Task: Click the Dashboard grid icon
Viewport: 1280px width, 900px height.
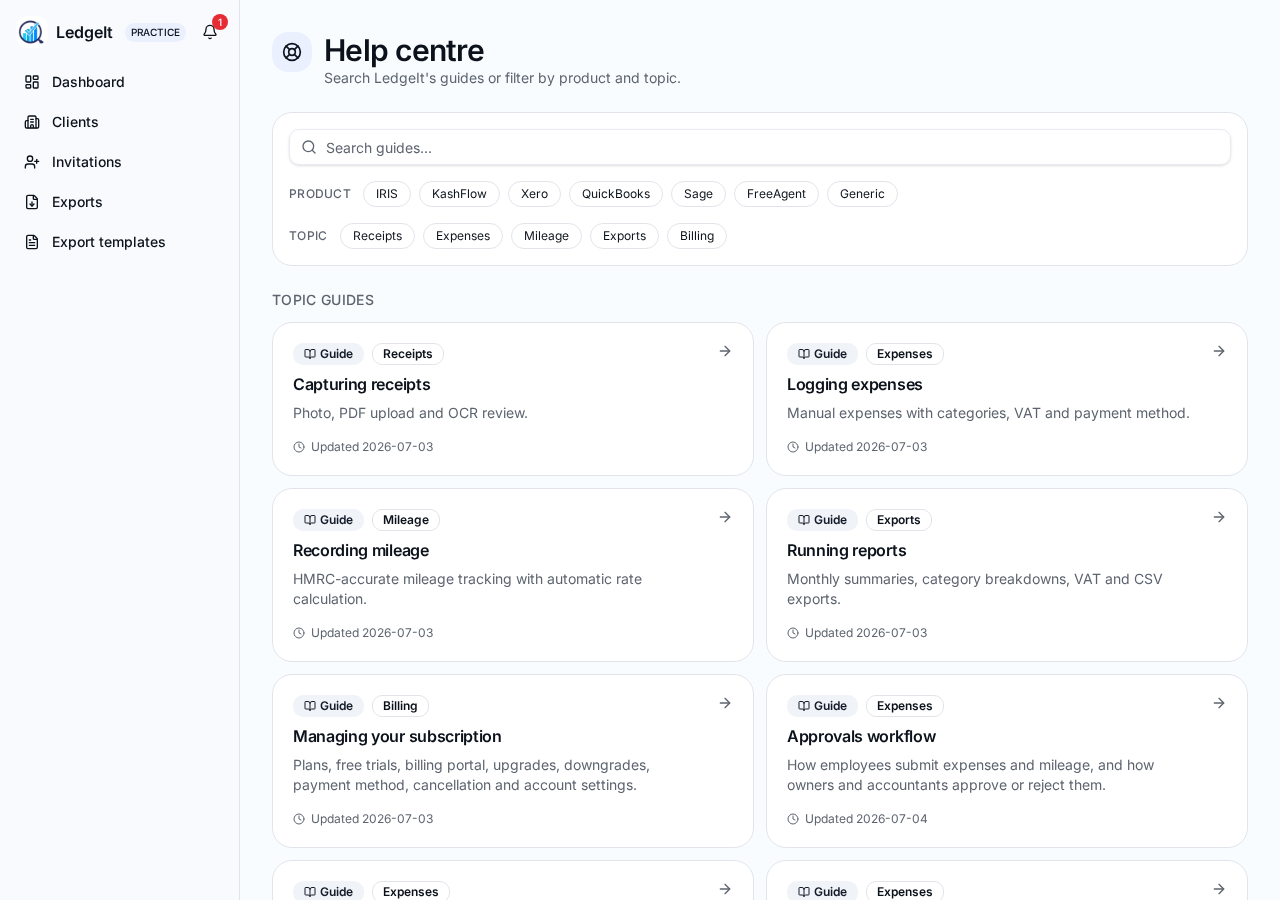Action: pyautogui.click(x=32, y=82)
